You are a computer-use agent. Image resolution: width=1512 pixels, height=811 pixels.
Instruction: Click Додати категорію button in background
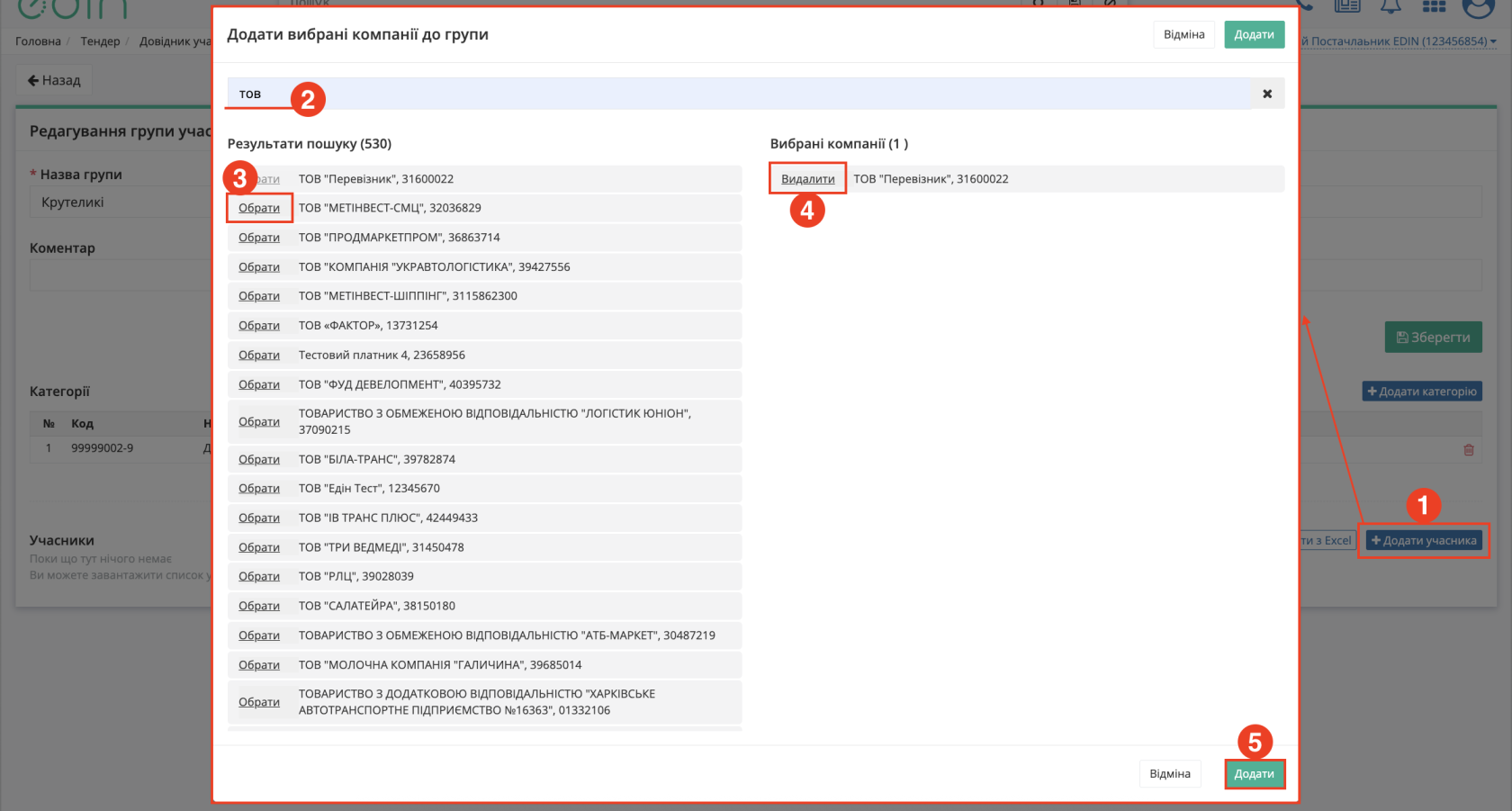1422,392
